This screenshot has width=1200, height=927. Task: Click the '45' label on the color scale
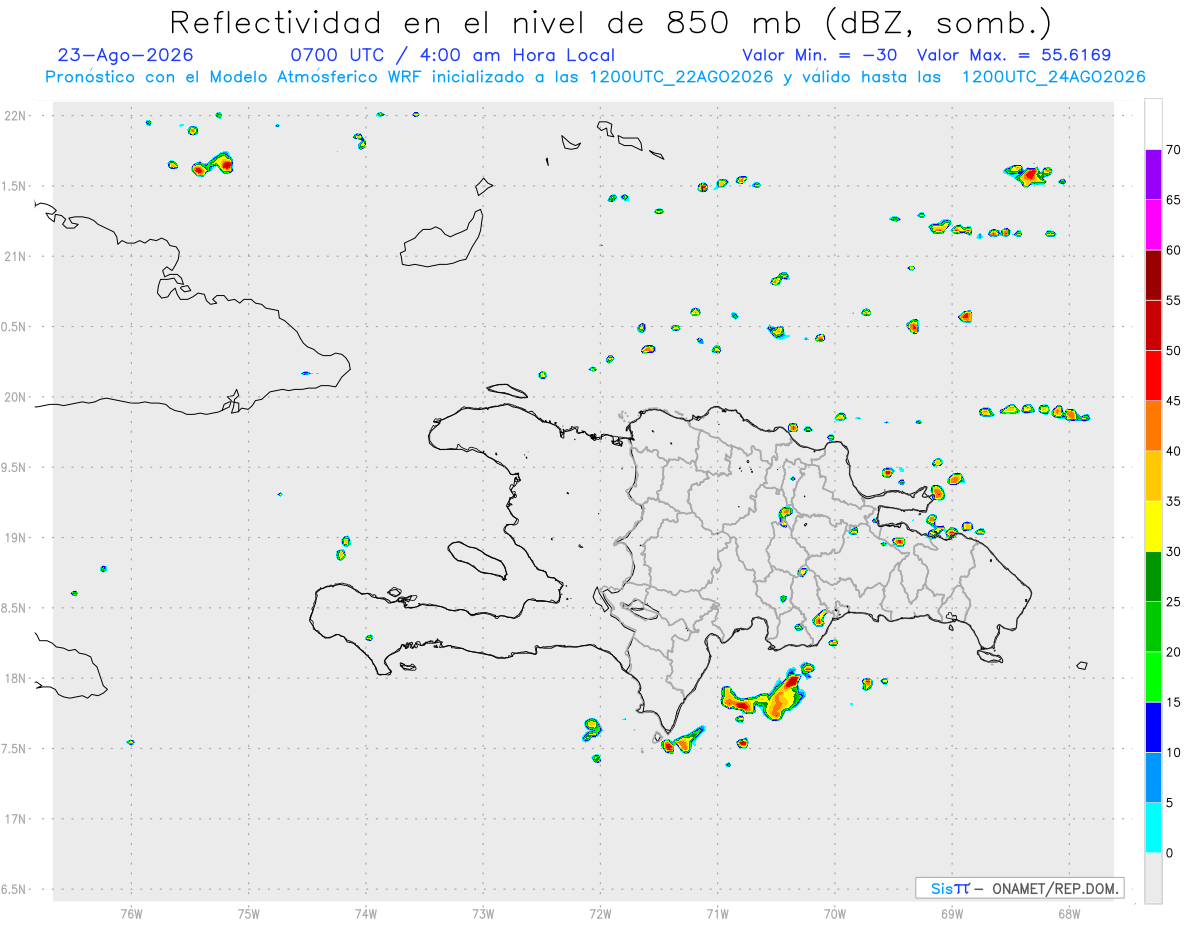pyautogui.click(x=1174, y=401)
